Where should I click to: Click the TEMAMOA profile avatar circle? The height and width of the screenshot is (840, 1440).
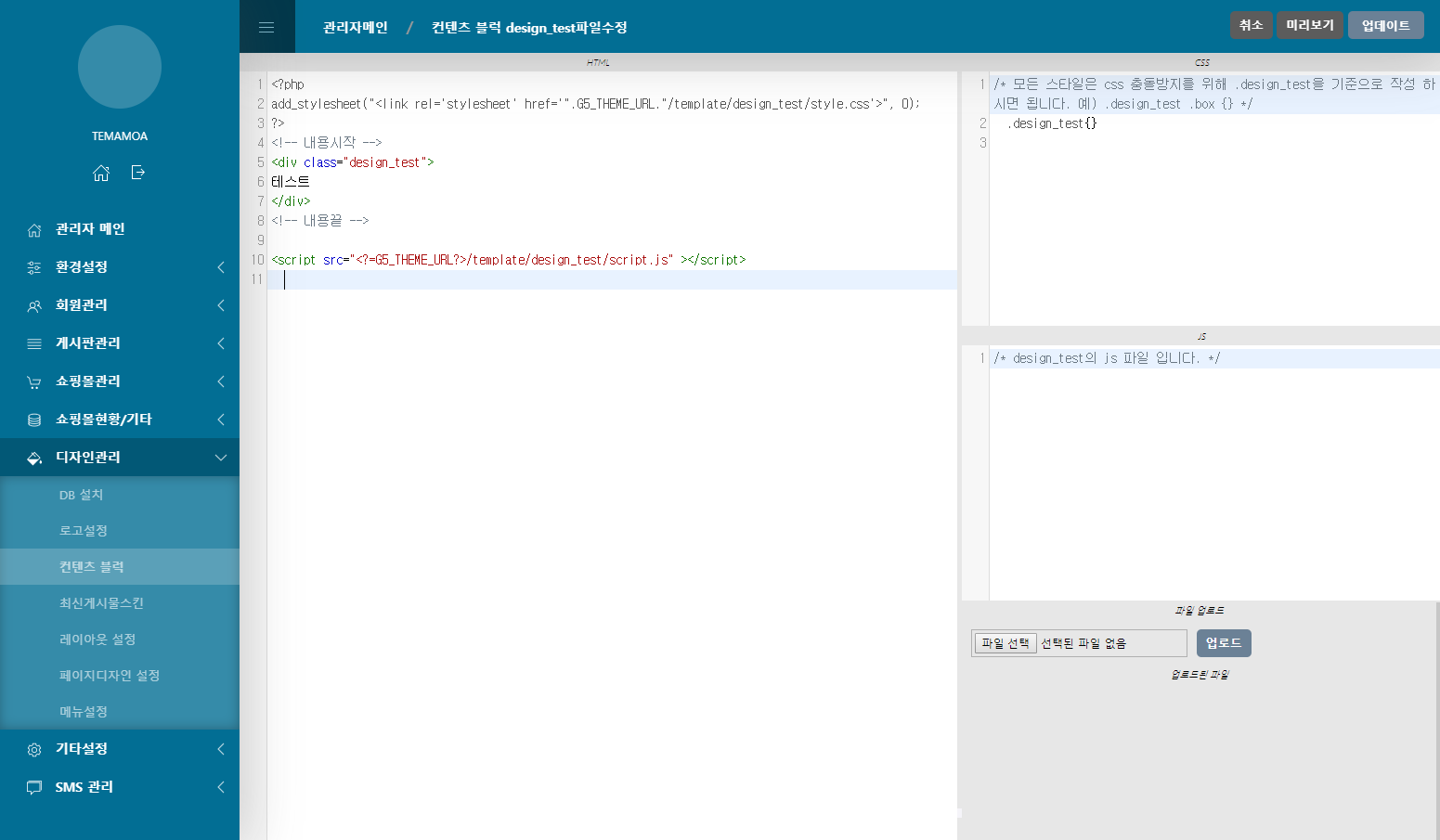(x=120, y=67)
